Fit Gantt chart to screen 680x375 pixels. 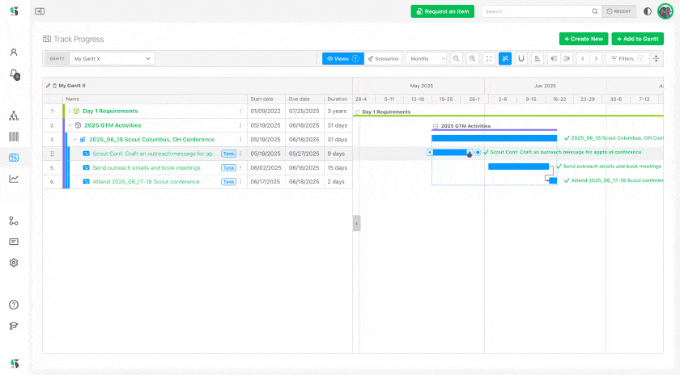[489, 59]
